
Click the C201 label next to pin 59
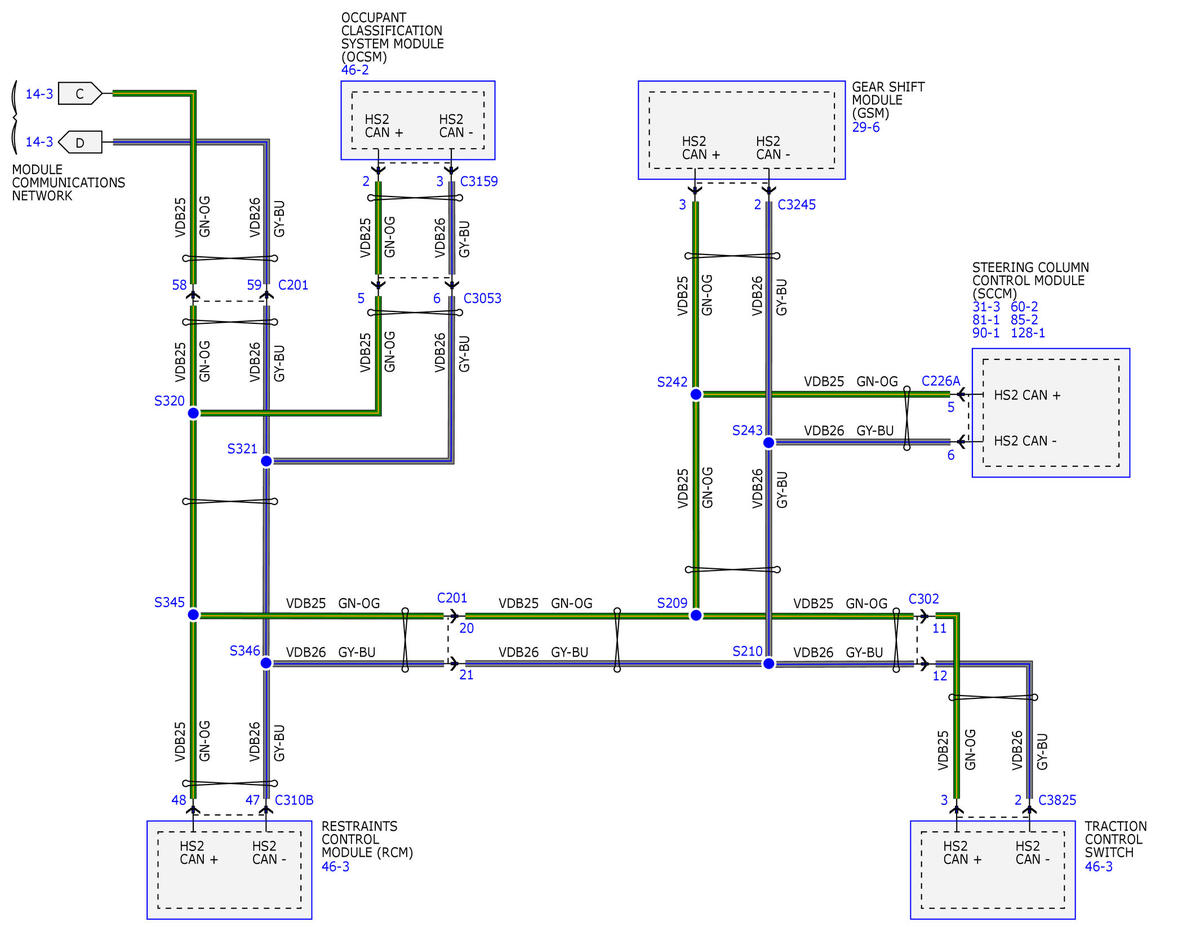tap(294, 285)
